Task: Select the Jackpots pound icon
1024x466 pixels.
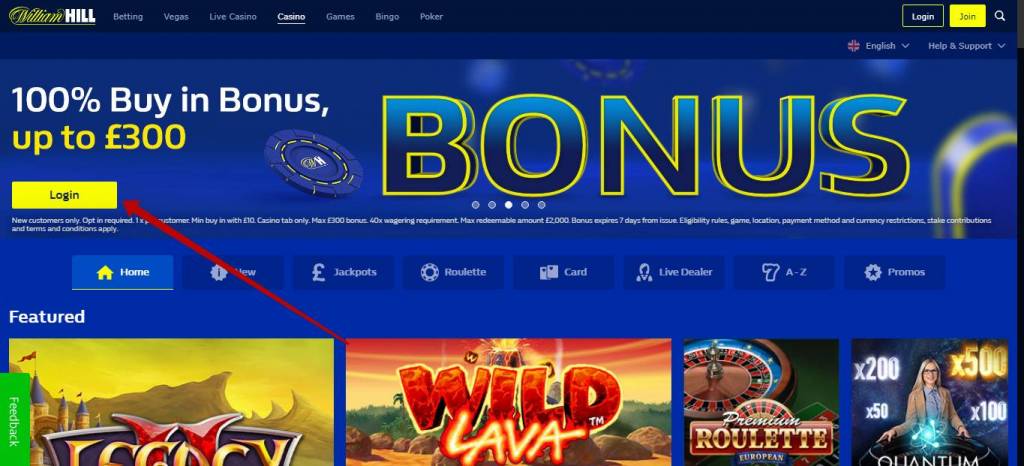Action: [318, 272]
